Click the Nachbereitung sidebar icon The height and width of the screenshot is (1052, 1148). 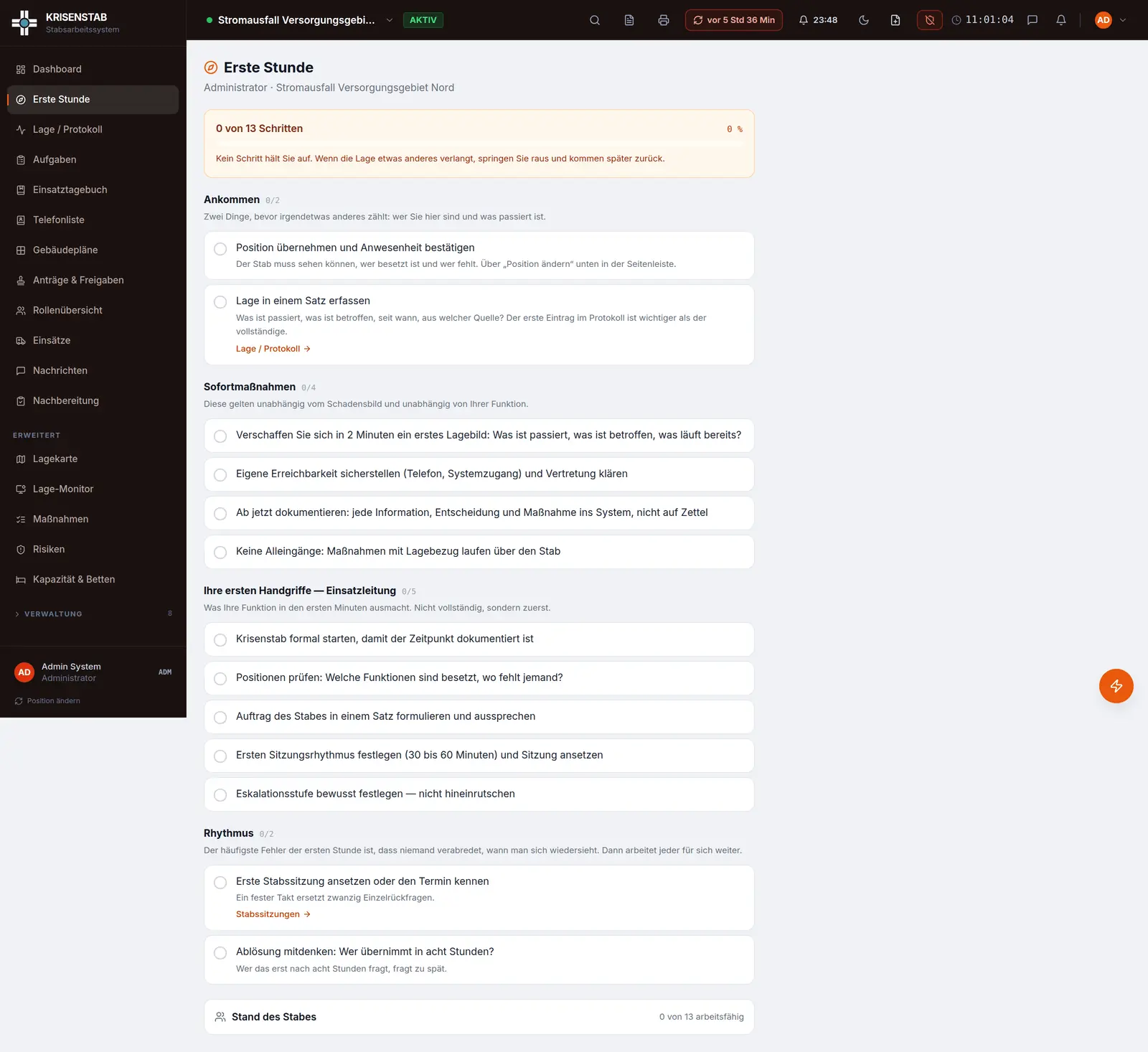point(21,401)
